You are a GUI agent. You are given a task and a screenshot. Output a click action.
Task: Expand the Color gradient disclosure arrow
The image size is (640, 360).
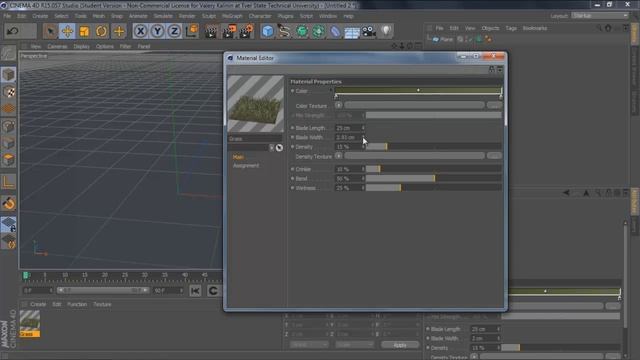[331, 91]
